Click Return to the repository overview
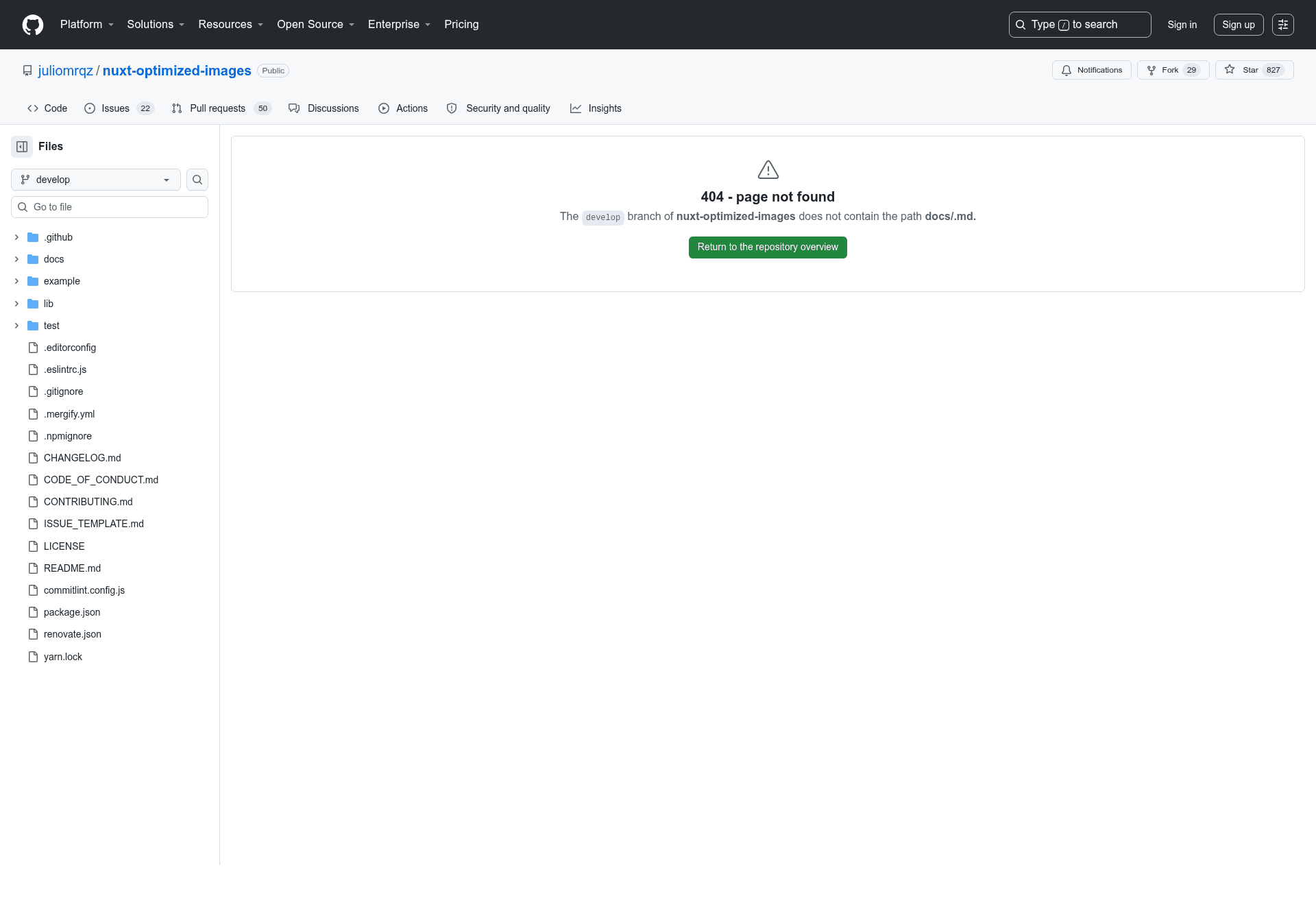 coord(768,247)
